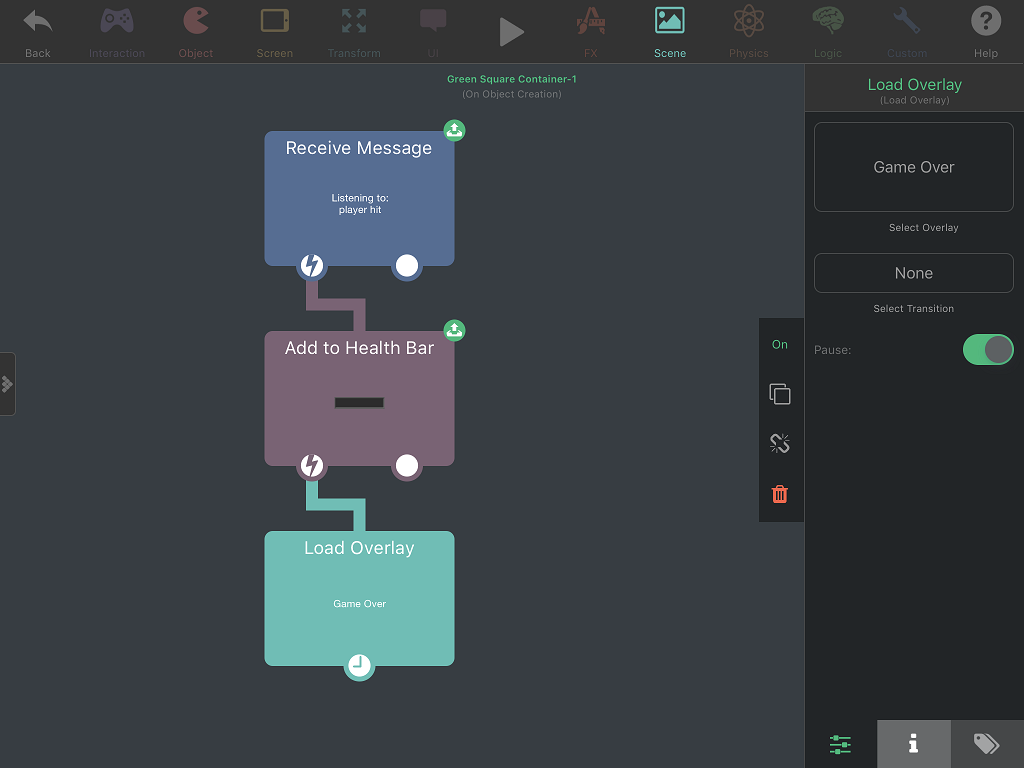Click the upload badge on Add to Health Bar
The height and width of the screenshot is (768, 1024).
(x=455, y=330)
